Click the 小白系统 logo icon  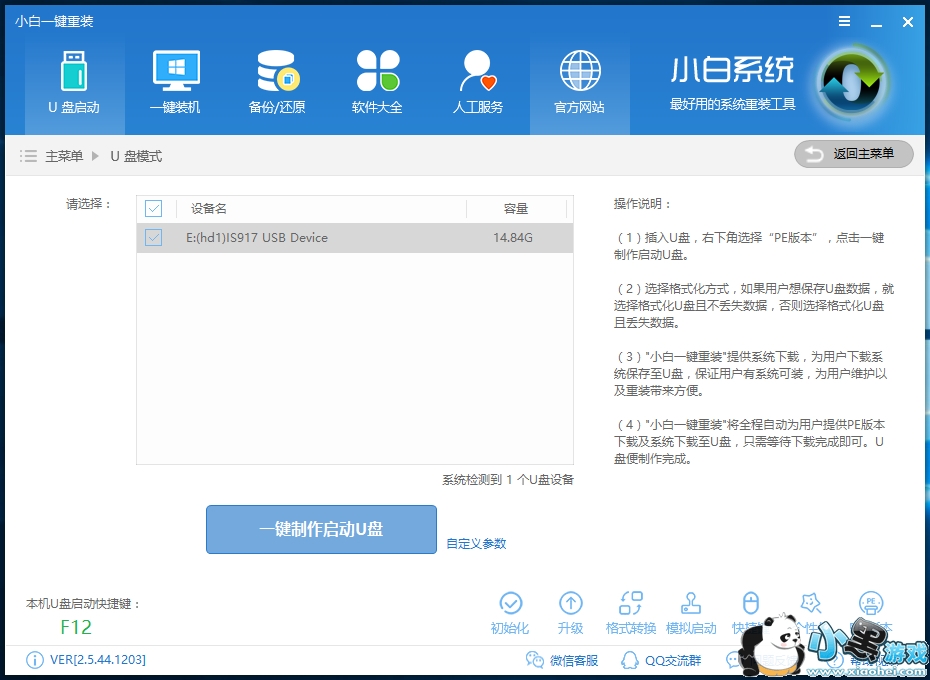[x=851, y=83]
